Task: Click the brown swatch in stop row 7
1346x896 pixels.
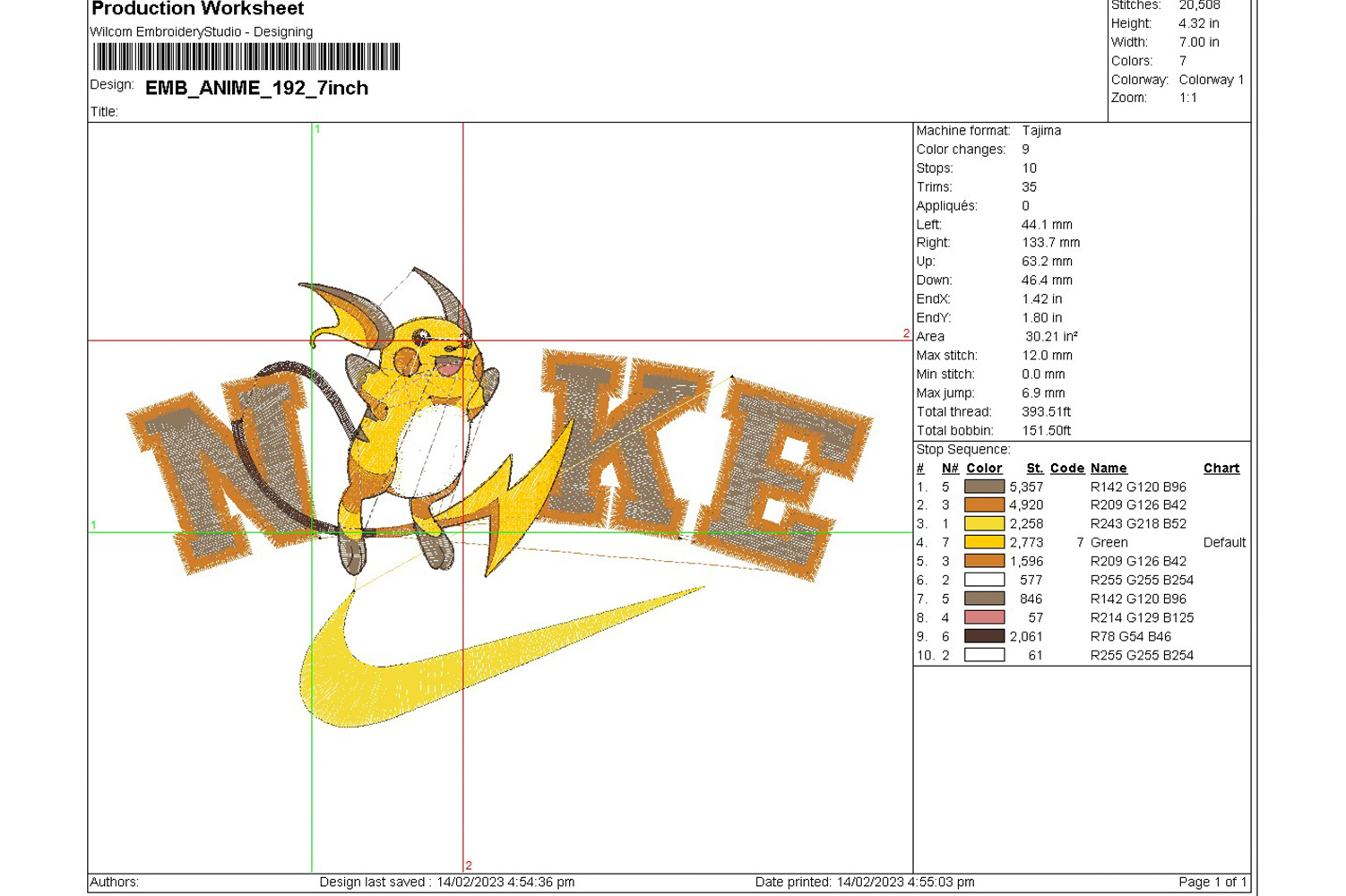Action: point(984,599)
